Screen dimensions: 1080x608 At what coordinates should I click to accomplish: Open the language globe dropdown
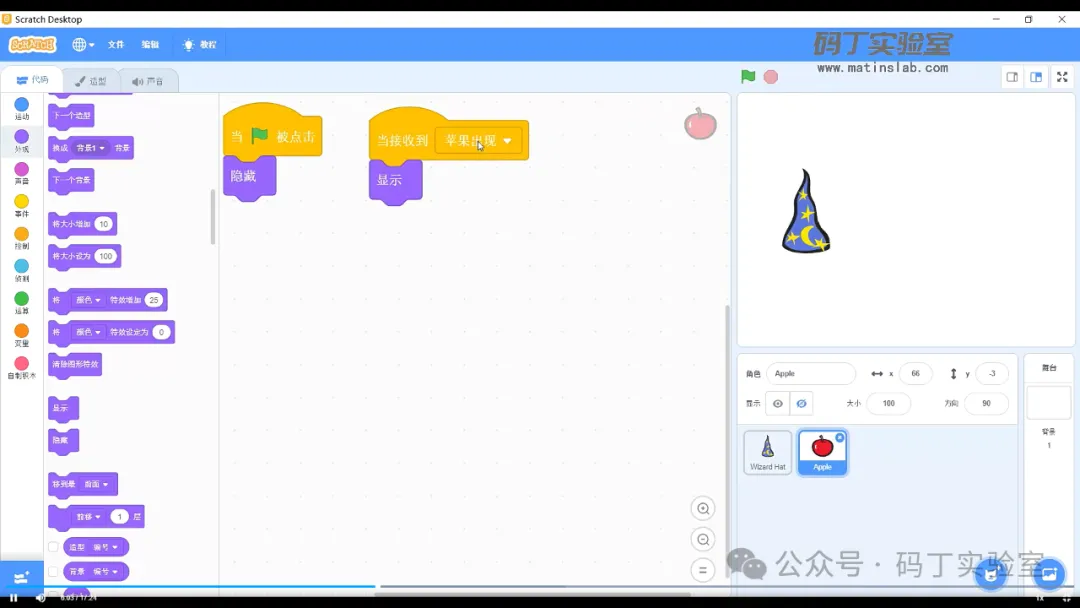83,44
